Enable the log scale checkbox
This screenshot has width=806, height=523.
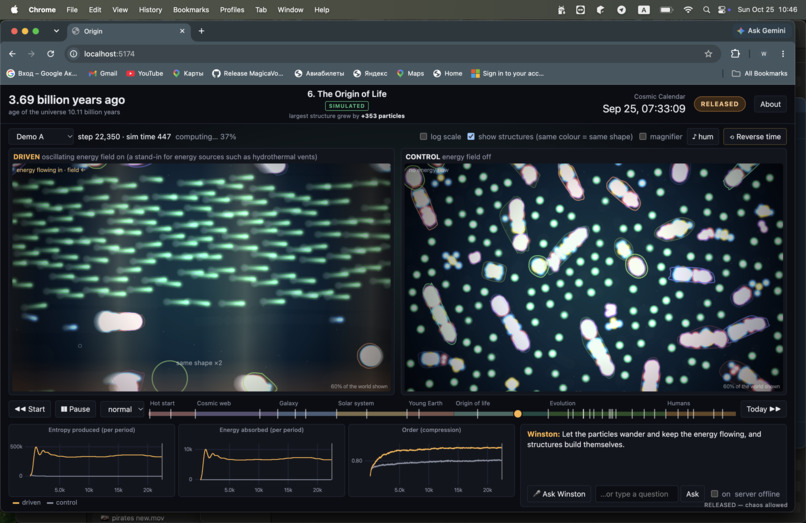[x=423, y=137]
